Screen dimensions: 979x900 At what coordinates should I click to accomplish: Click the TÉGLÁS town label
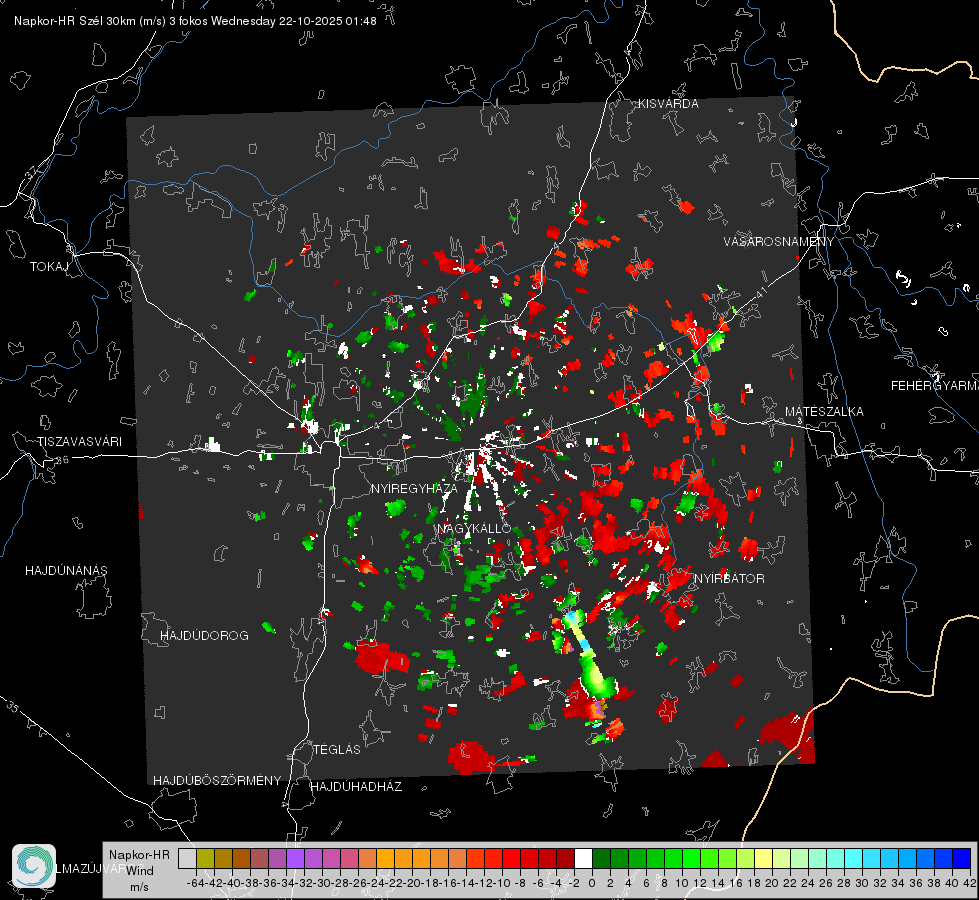click(x=337, y=749)
